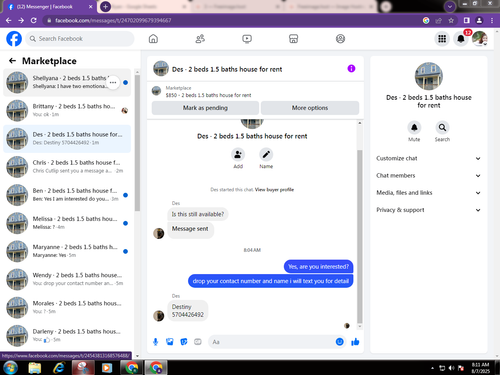Open the Marketplace storefront icon
Screen dimensions: 500x375
tap(293, 39)
